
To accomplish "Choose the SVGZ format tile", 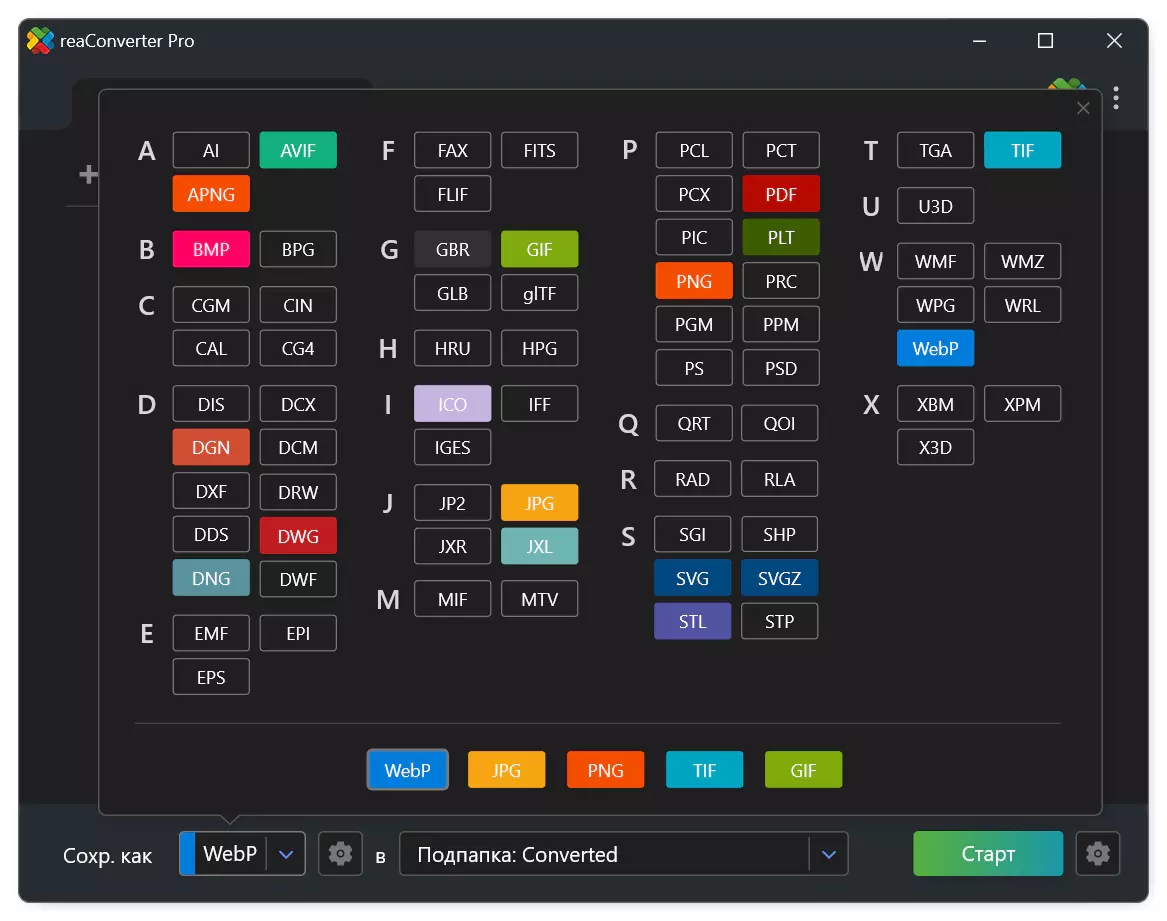I will 779,579.
